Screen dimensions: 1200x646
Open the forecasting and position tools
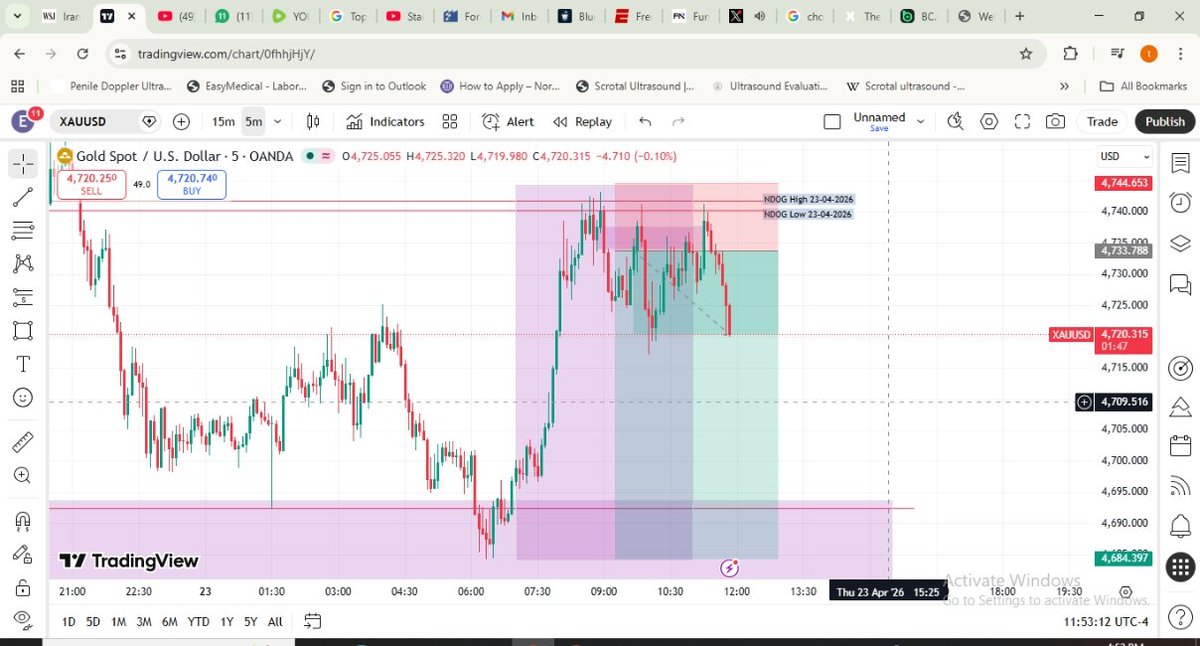coord(23,297)
